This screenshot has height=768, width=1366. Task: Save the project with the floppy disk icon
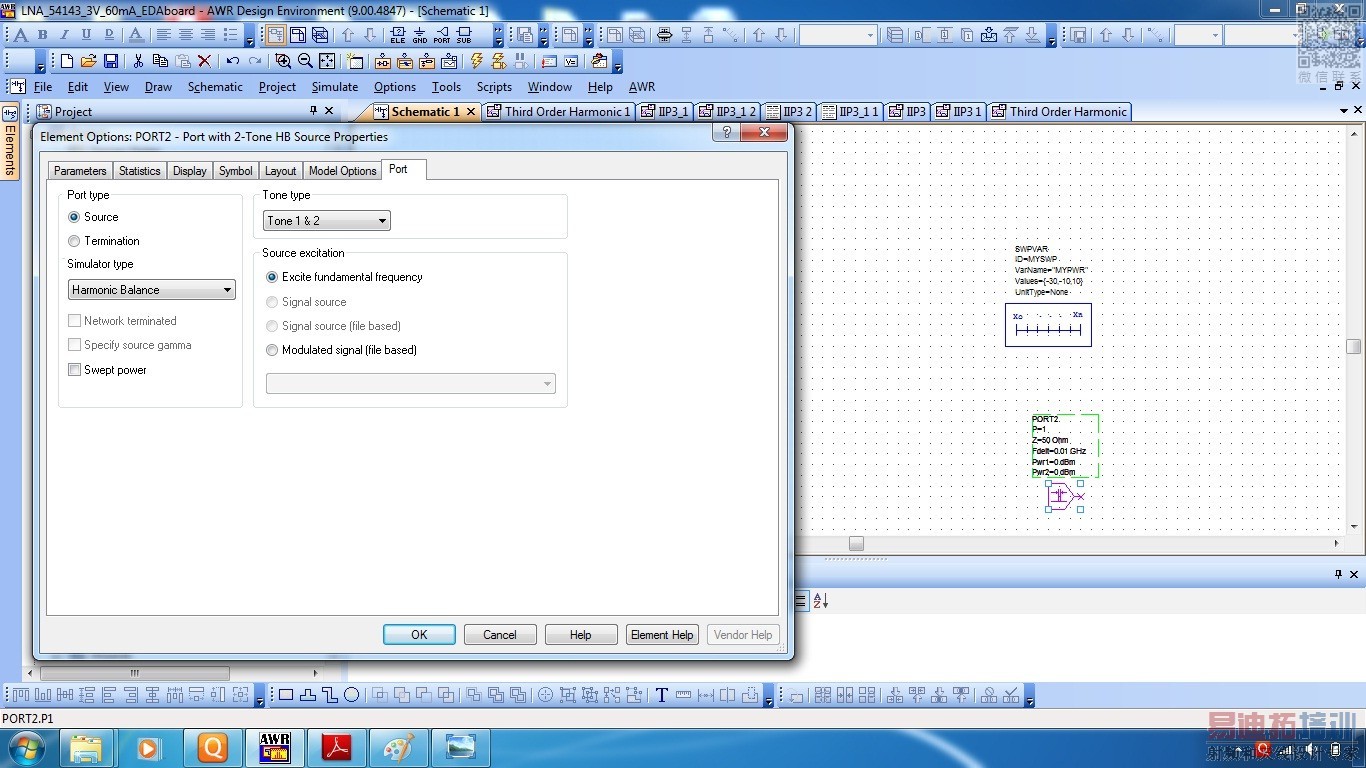[111, 61]
